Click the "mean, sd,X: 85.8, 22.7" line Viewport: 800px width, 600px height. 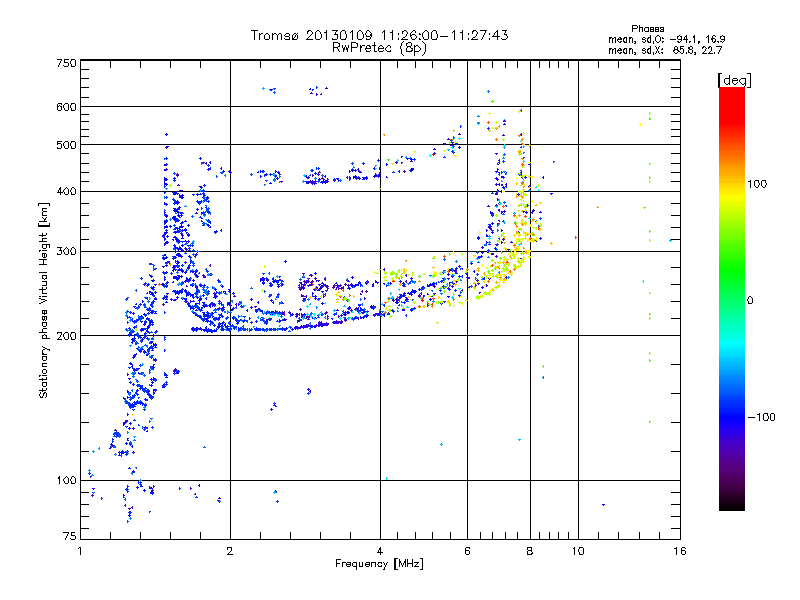665,51
